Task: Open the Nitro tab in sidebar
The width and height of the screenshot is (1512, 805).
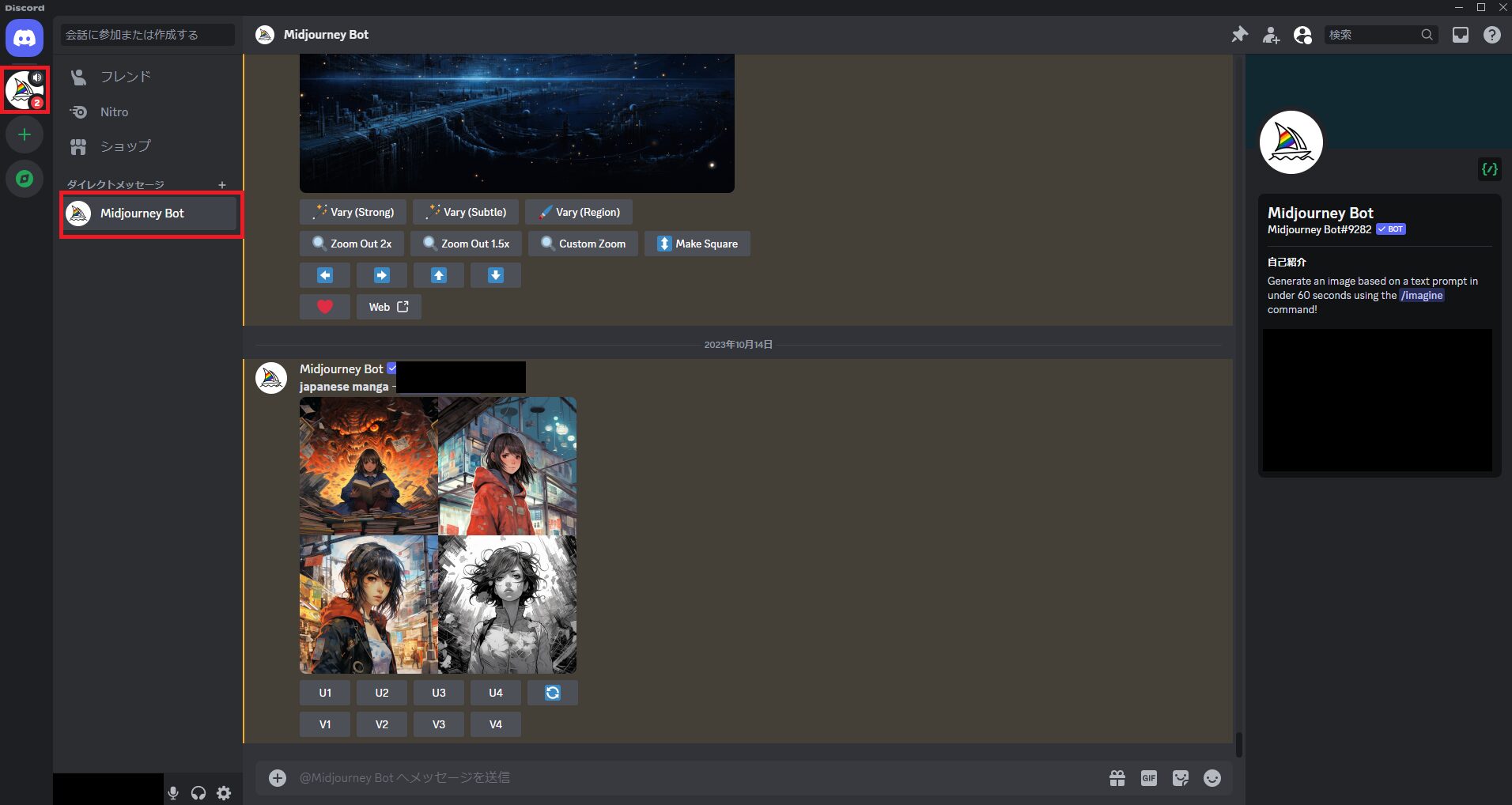Action: [114, 112]
